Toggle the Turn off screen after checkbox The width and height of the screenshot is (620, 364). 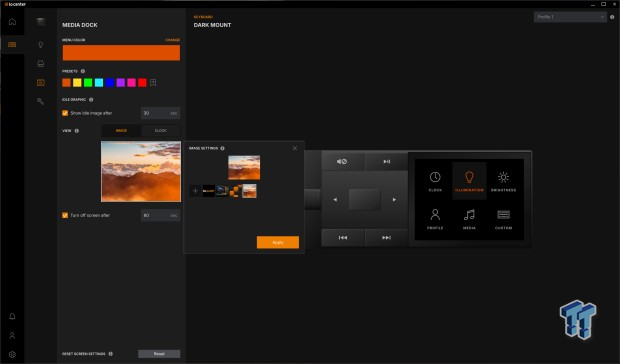(x=65, y=215)
